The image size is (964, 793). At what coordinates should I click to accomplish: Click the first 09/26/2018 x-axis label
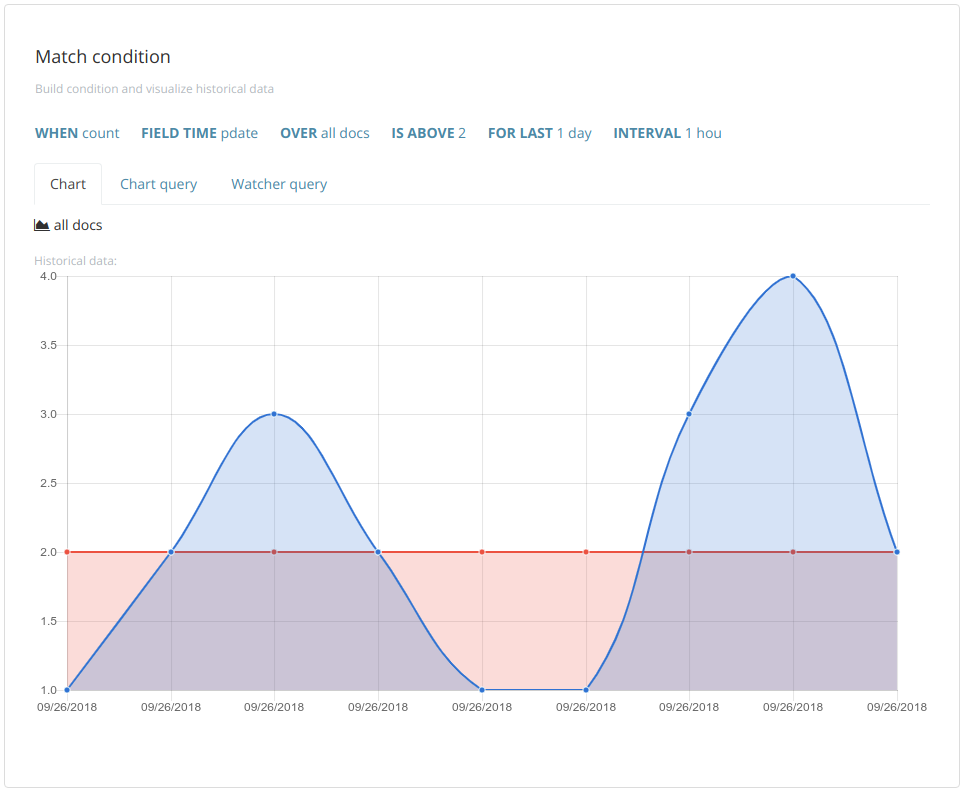coord(67,707)
